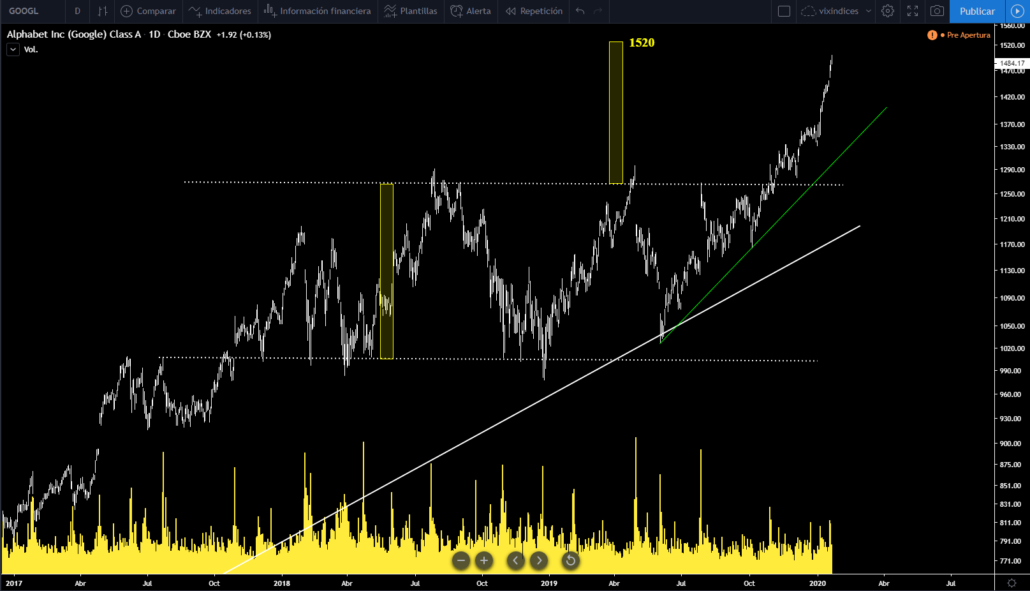Screen dimensions: 1030x591
Task: Open the Plantillas menu
Action: [411, 11]
